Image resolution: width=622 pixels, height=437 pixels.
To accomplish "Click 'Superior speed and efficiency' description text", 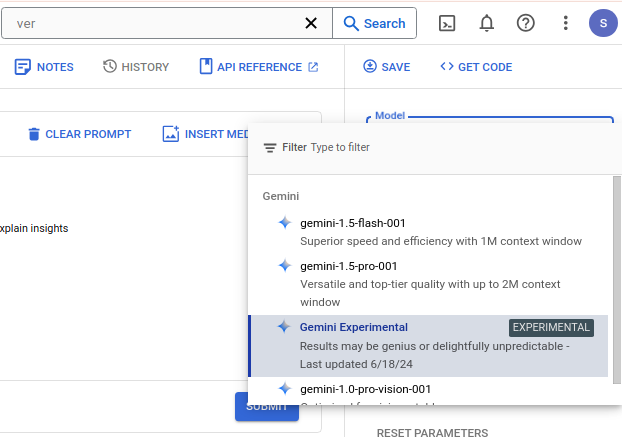I will (441, 241).
